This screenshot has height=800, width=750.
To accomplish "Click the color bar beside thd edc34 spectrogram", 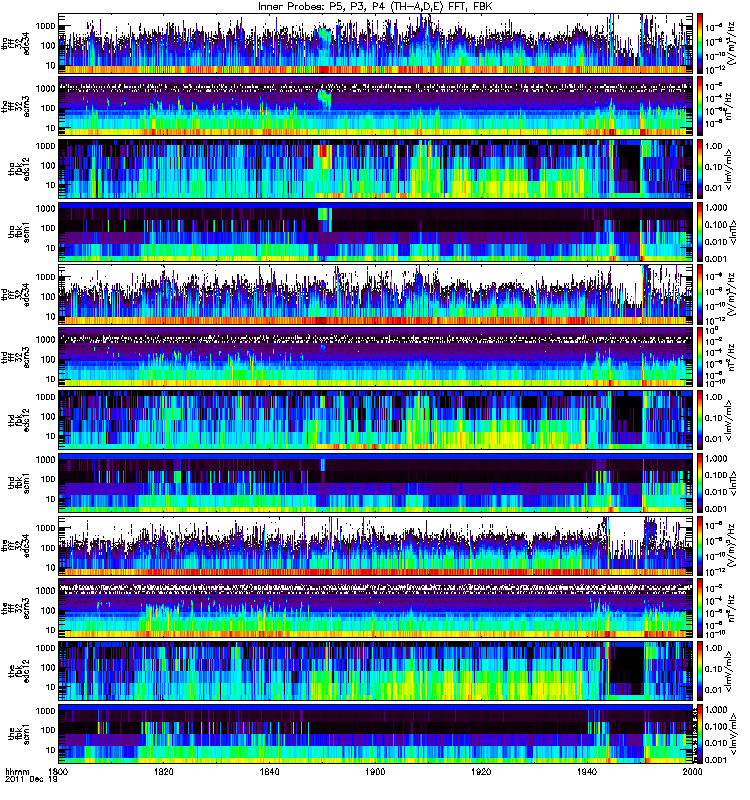I will click(x=699, y=294).
